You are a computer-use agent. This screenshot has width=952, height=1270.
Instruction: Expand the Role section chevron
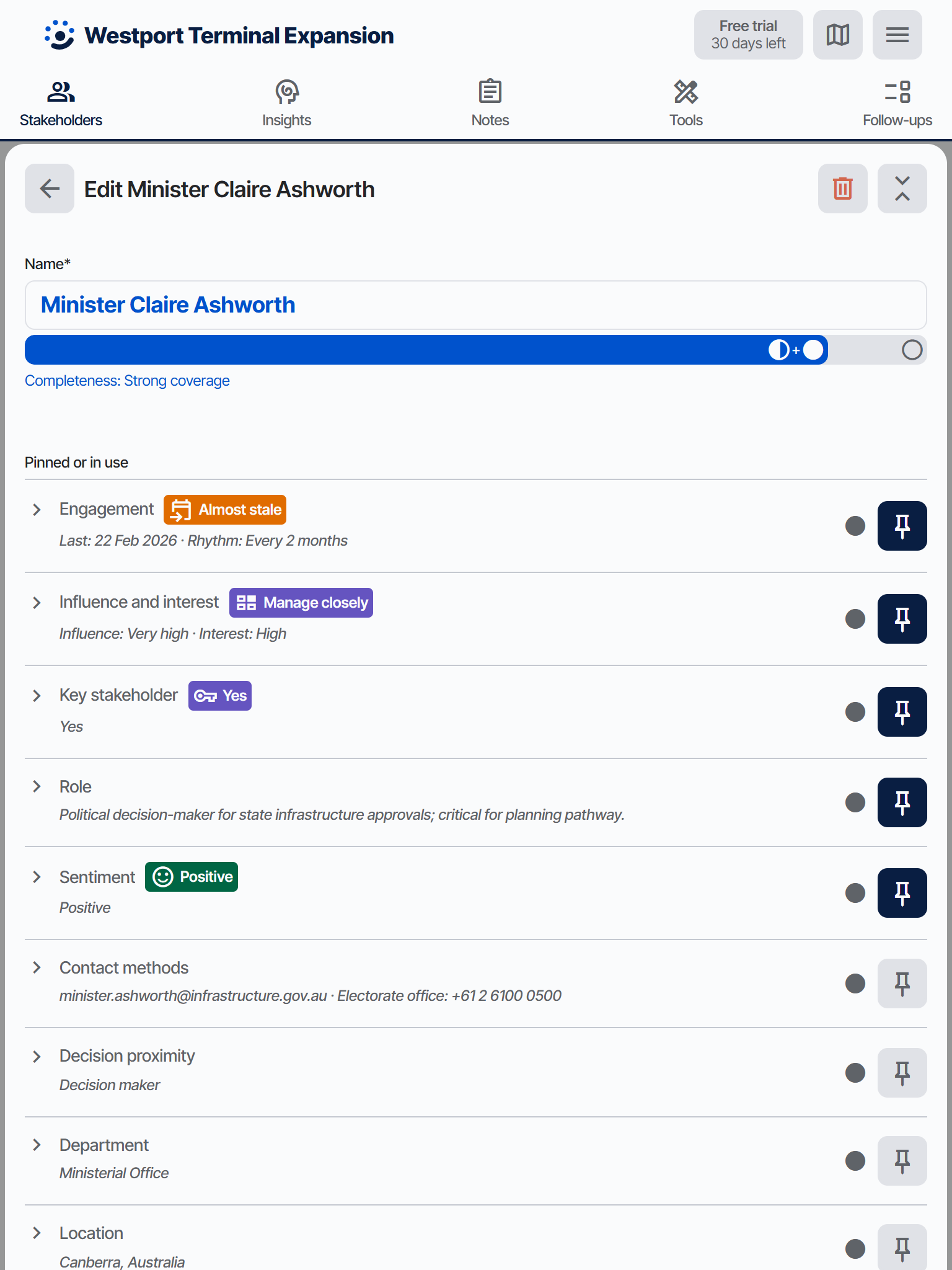pos(37,786)
